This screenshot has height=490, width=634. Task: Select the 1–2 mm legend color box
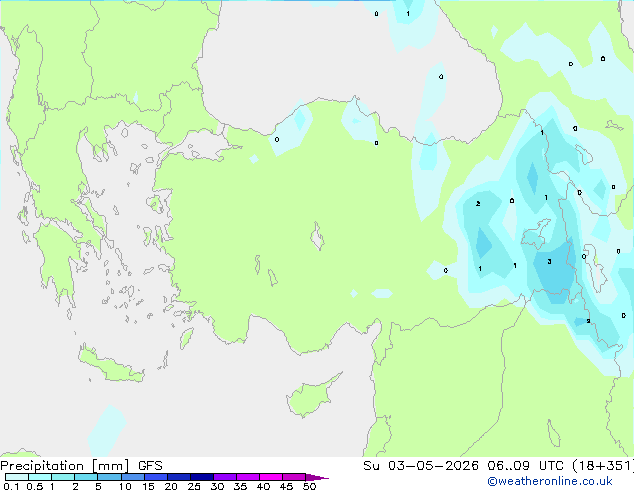point(63,477)
